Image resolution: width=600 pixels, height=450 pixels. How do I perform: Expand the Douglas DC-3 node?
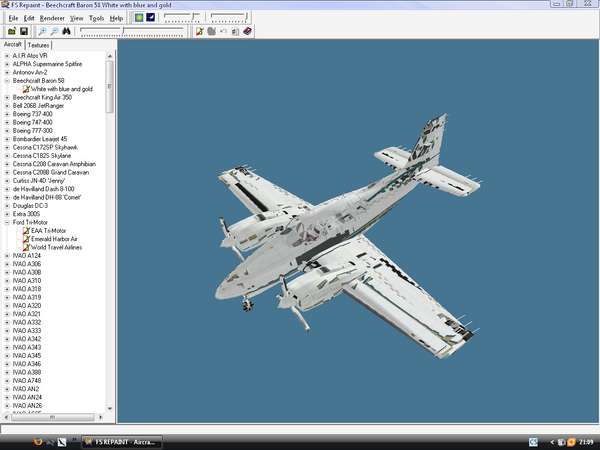click(x=7, y=206)
